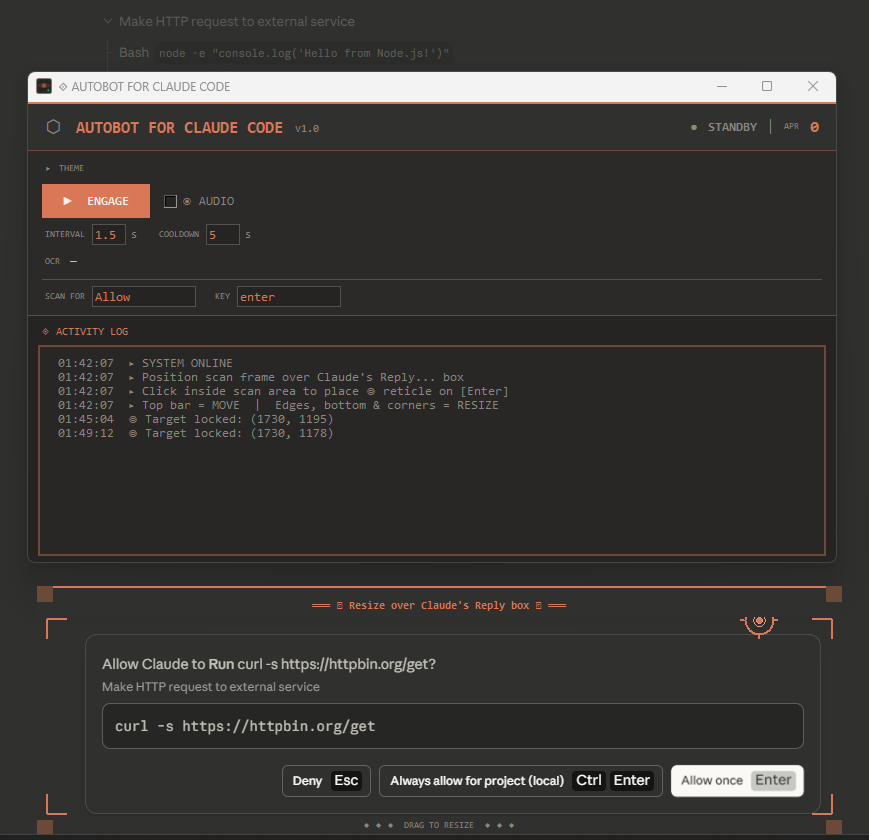Click the OCR status indicator dash
Screen dimensions: 869x840
click(x=73, y=261)
